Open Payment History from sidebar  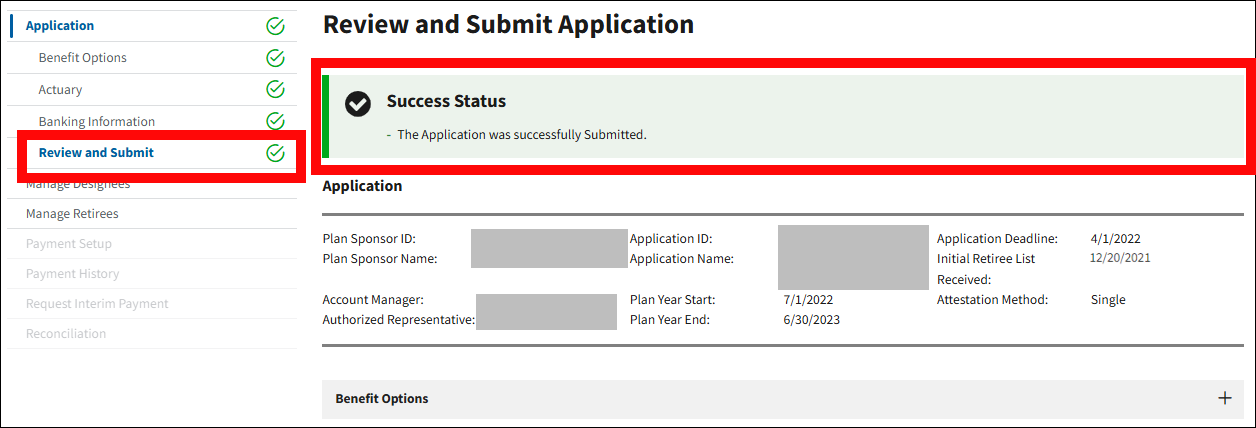coord(72,274)
